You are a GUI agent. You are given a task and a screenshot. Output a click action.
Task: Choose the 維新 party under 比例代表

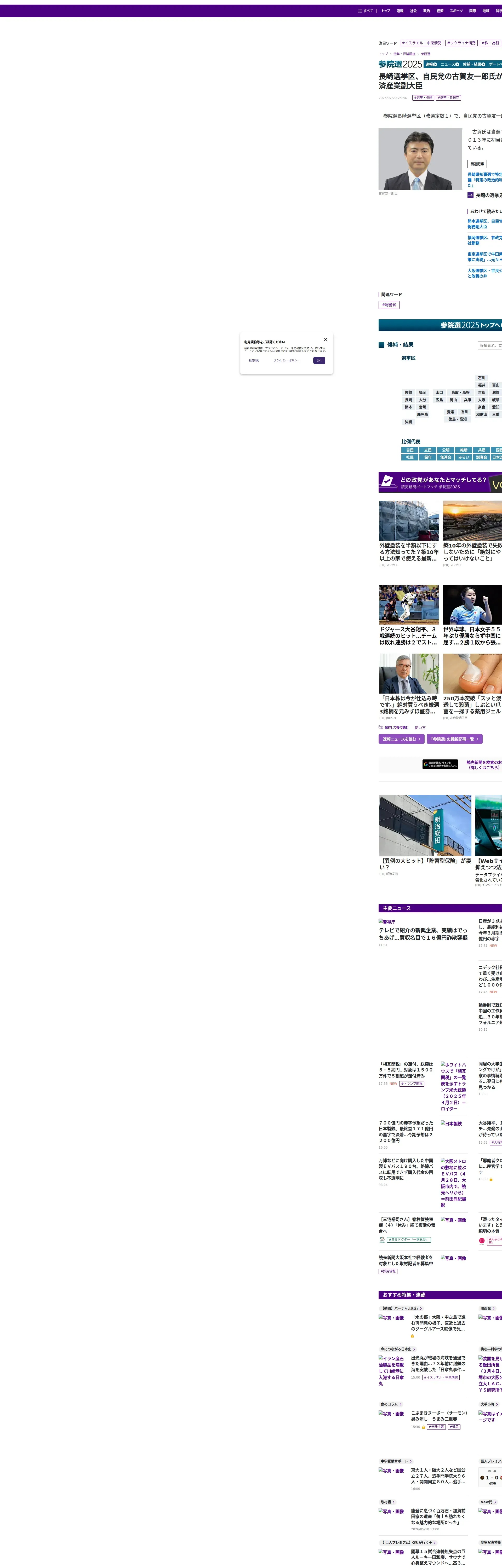pos(464,451)
